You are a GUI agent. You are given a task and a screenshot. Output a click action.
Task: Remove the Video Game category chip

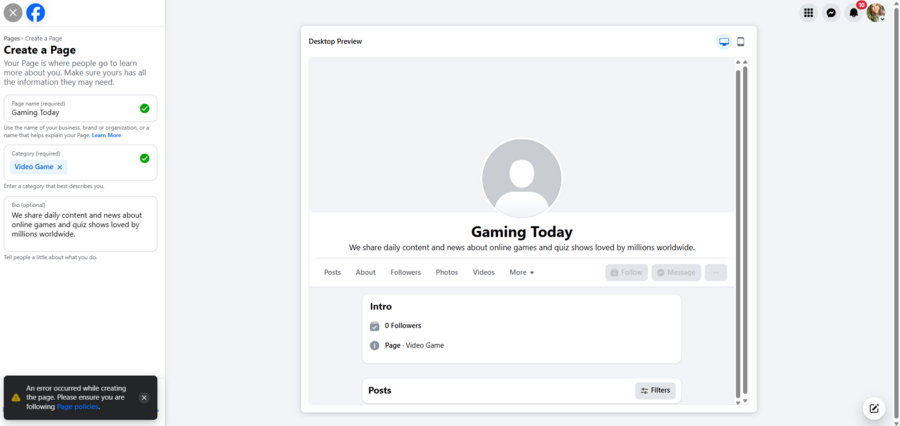(x=60, y=167)
